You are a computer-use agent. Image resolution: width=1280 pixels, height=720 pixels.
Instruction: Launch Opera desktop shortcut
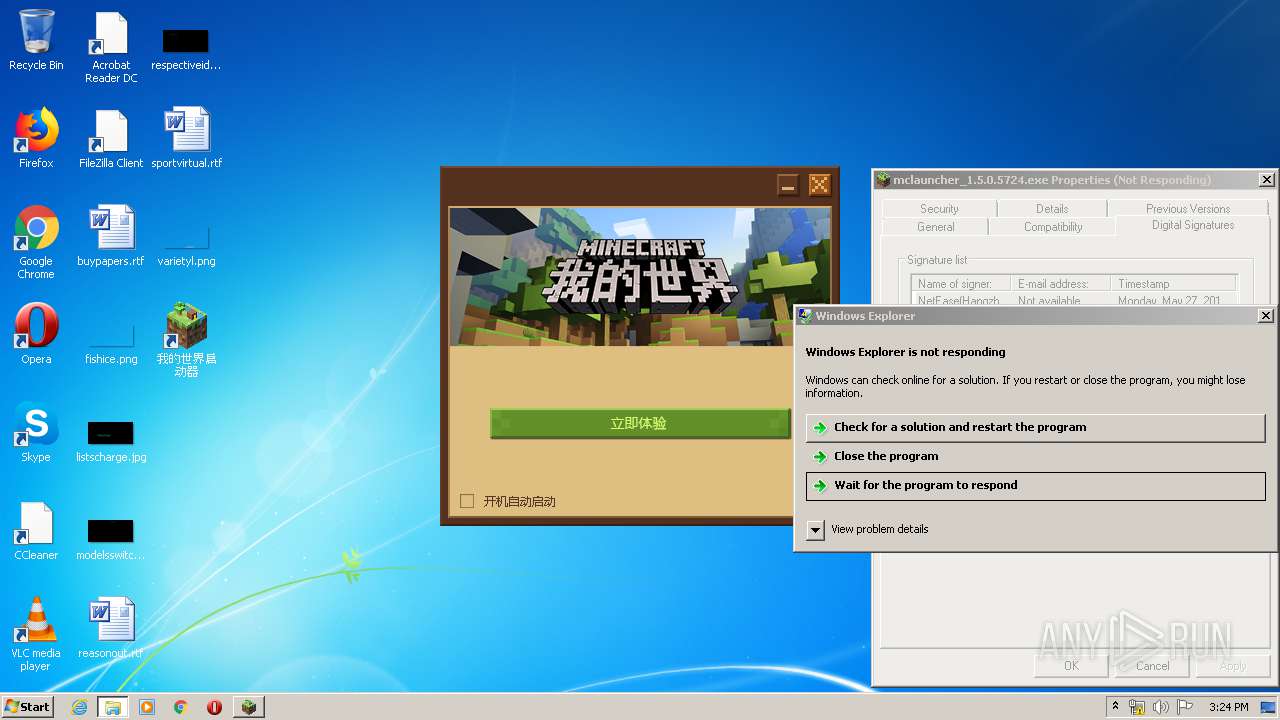pos(36,334)
